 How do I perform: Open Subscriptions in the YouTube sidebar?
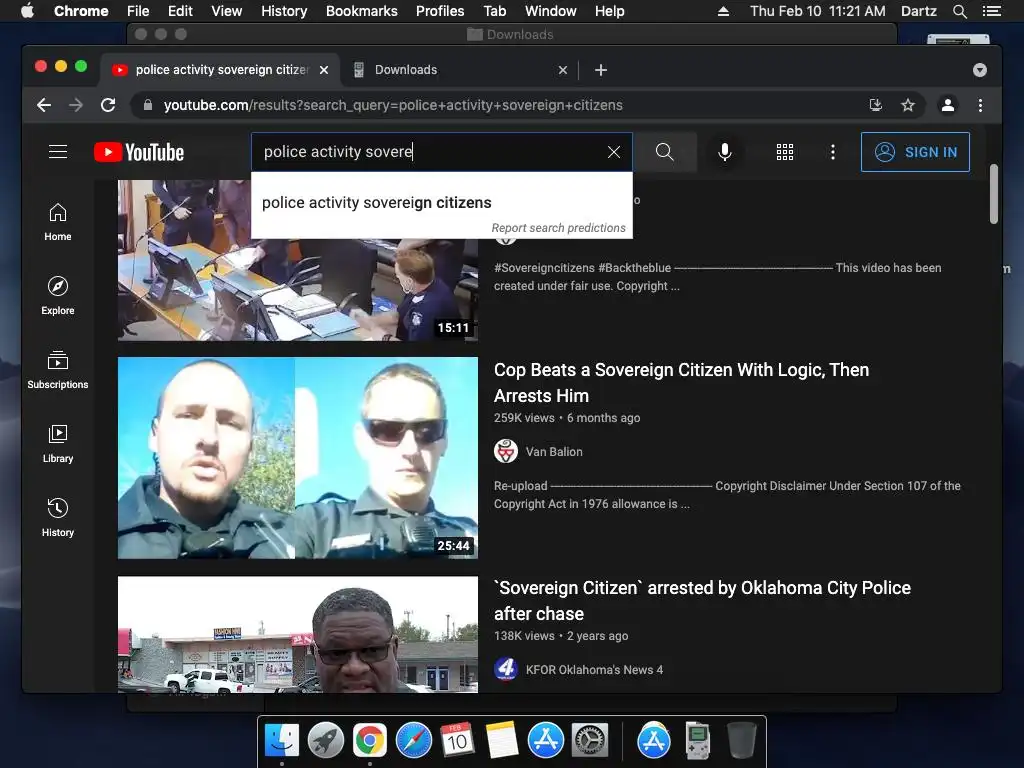[57, 370]
